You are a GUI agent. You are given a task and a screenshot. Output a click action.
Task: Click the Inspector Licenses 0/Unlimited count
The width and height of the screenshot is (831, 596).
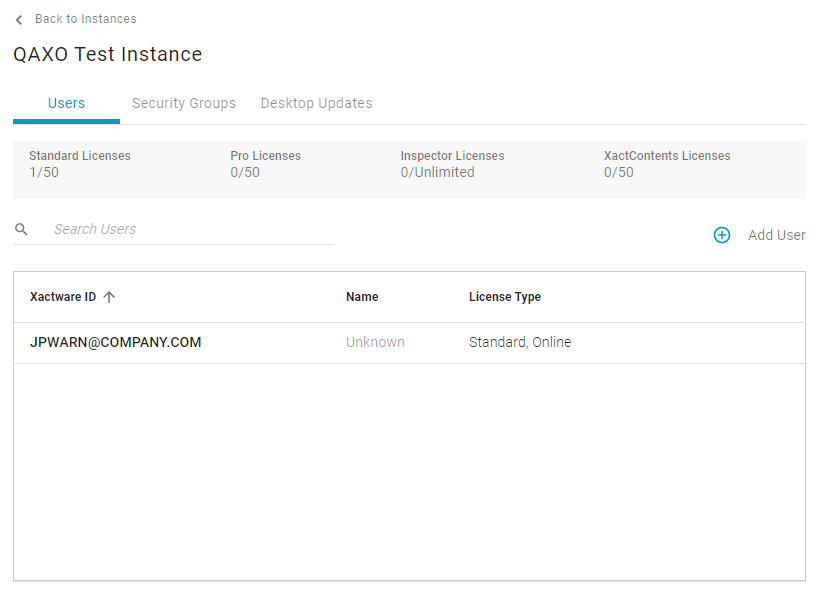(437, 172)
